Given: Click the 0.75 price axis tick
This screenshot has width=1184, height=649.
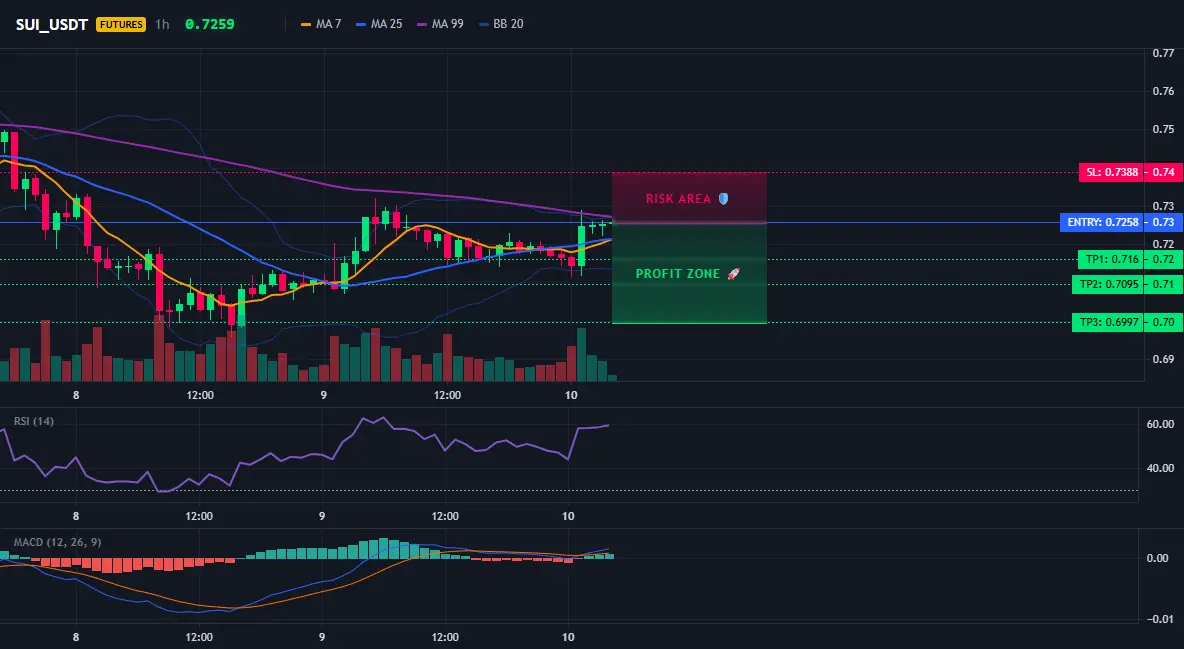Looking at the screenshot, I should pyautogui.click(x=1163, y=129).
